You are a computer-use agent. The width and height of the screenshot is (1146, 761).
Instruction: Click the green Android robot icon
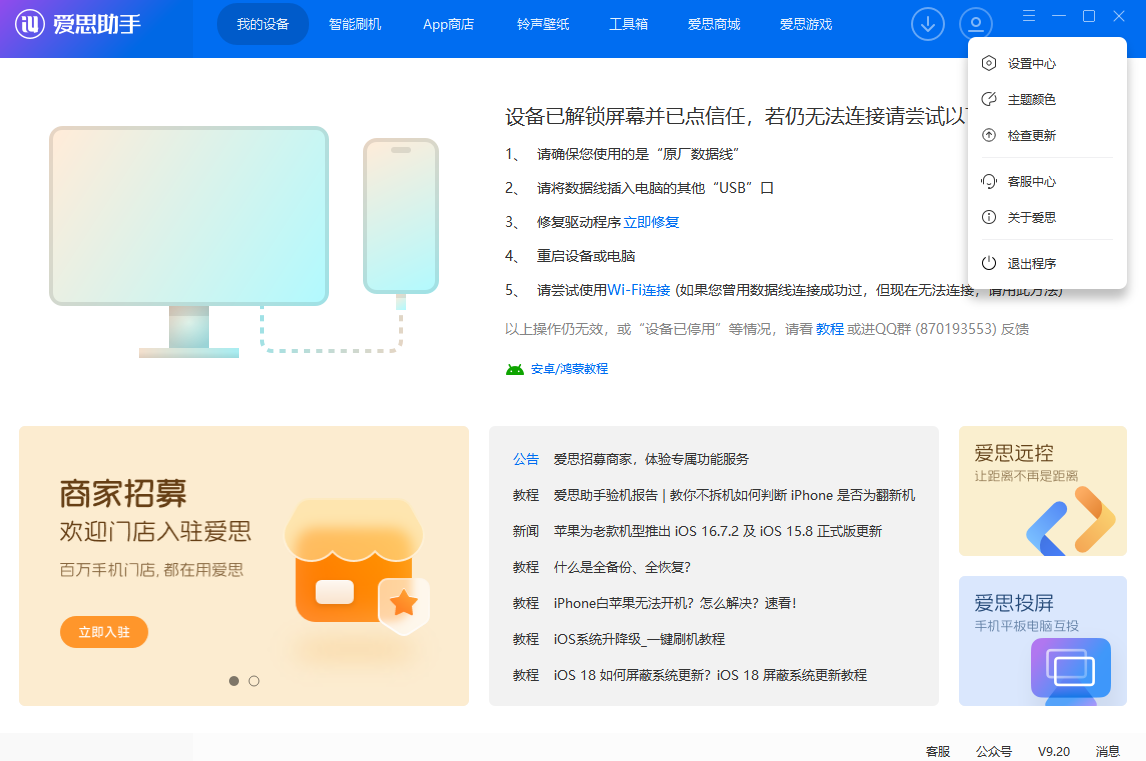click(x=515, y=369)
